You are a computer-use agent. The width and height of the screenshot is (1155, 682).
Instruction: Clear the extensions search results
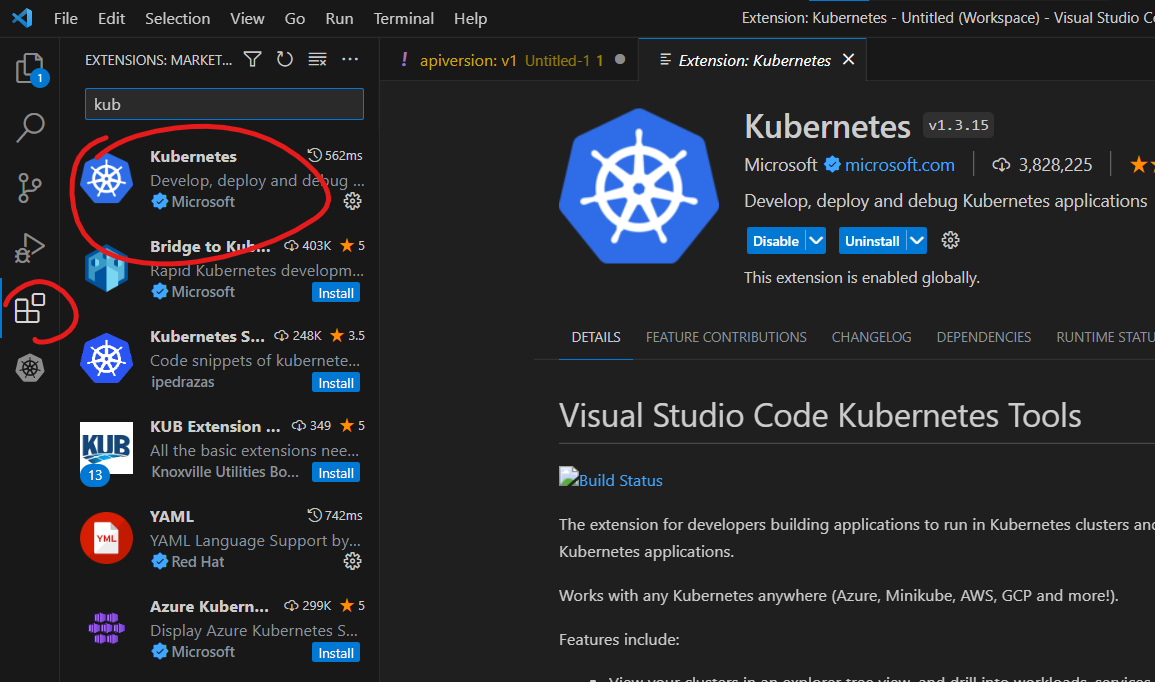pos(317,59)
